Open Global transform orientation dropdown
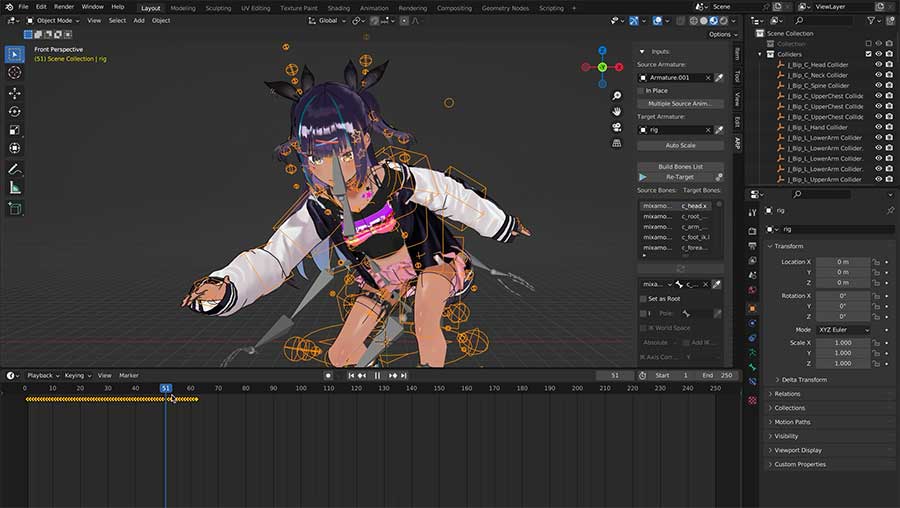Image resolution: width=900 pixels, height=508 pixels. pyautogui.click(x=327, y=21)
